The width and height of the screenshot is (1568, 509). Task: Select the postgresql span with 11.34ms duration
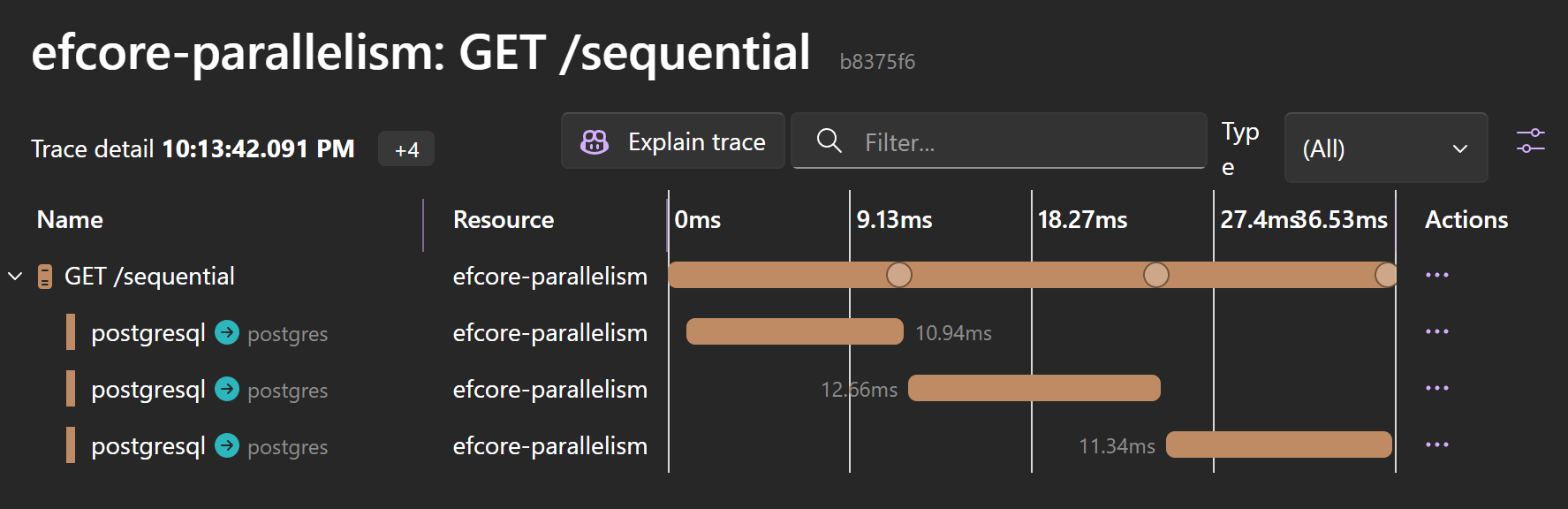pos(148,446)
